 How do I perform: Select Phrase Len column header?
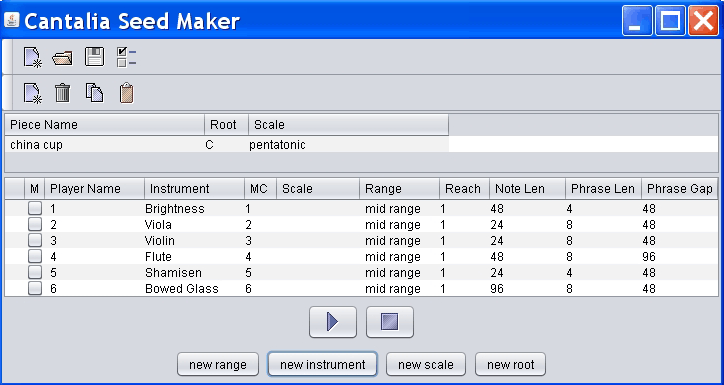click(x=604, y=189)
